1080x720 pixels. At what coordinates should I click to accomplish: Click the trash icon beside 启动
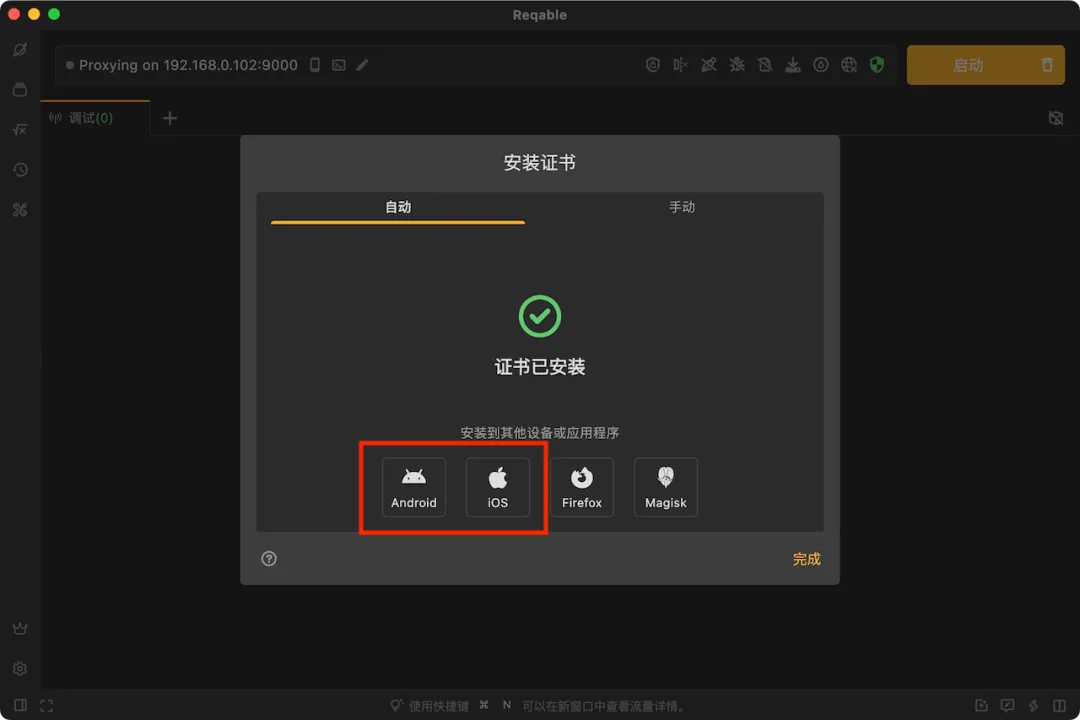point(1047,65)
